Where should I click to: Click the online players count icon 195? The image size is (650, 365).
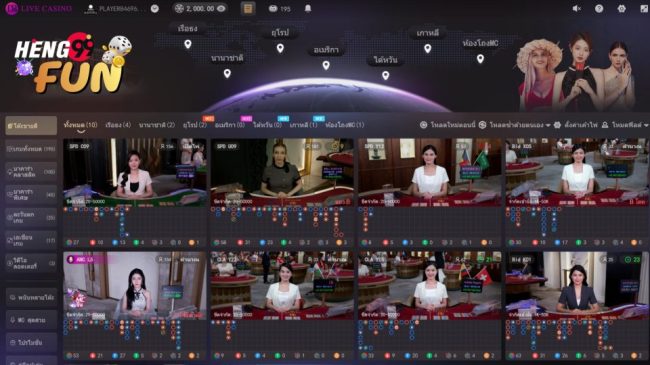pos(279,9)
